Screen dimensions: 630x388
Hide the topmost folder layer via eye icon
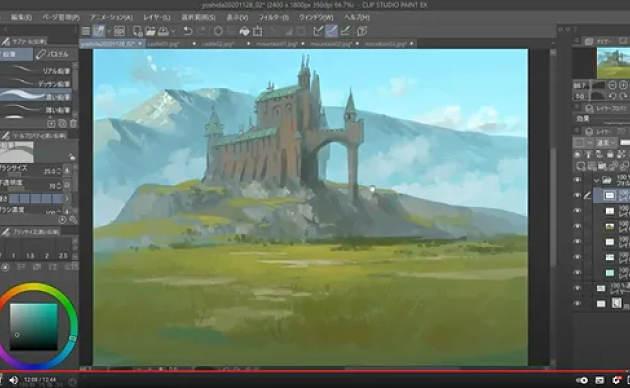577,180
